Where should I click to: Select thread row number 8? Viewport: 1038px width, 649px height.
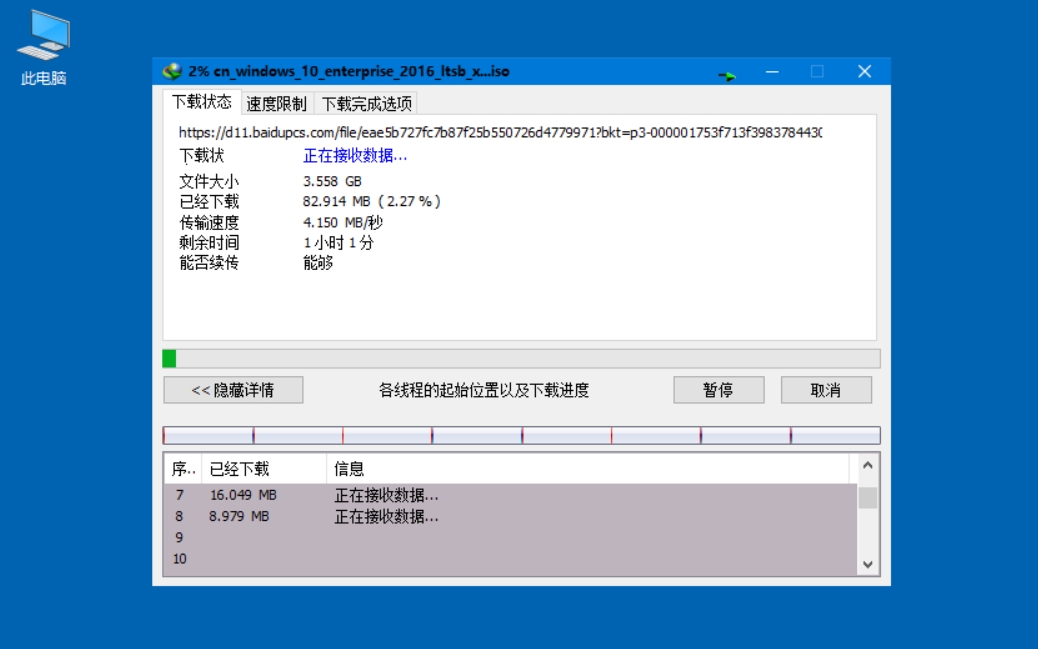tap(510, 517)
